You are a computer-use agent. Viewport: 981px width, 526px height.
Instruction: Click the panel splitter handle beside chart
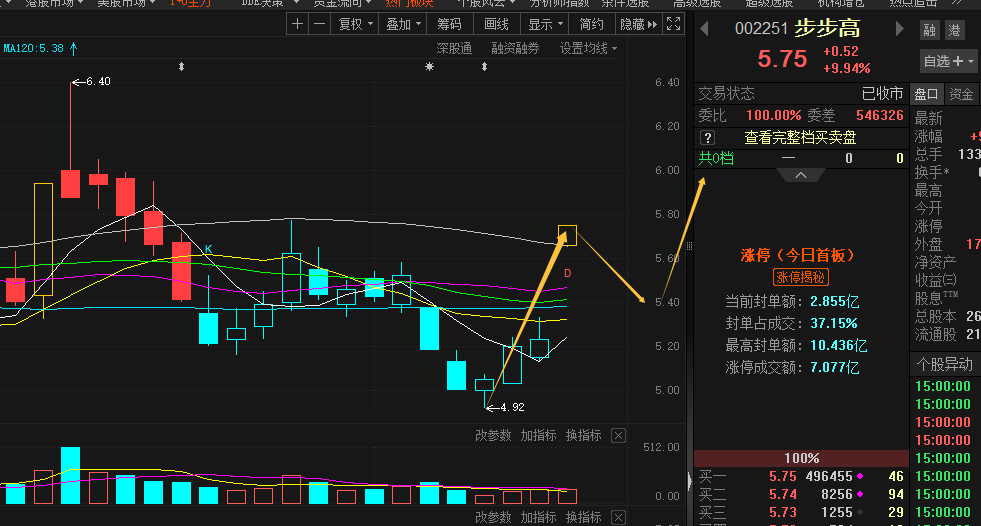point(689,246)
